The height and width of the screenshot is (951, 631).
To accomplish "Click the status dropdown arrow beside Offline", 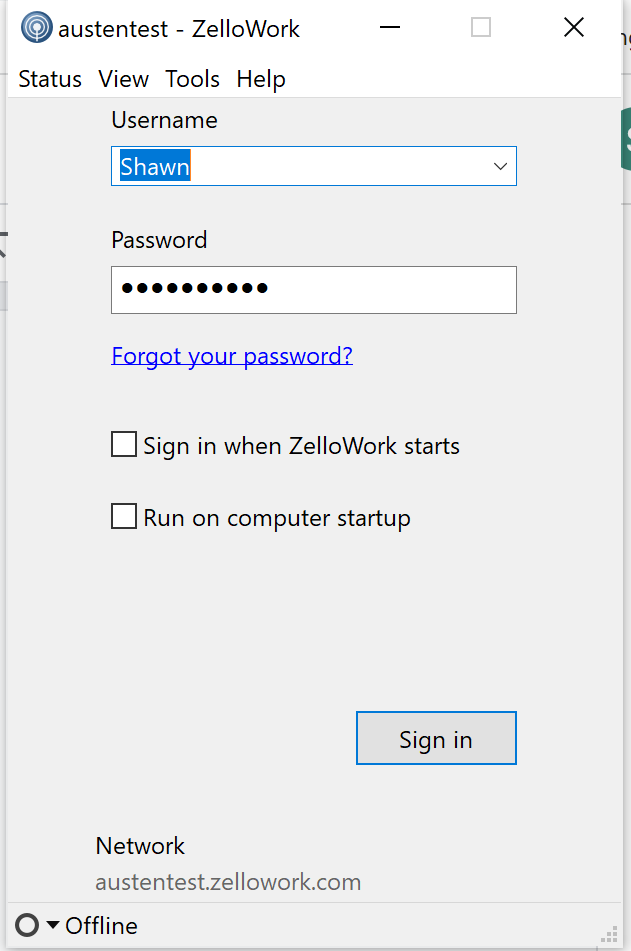I will [53, 925].
